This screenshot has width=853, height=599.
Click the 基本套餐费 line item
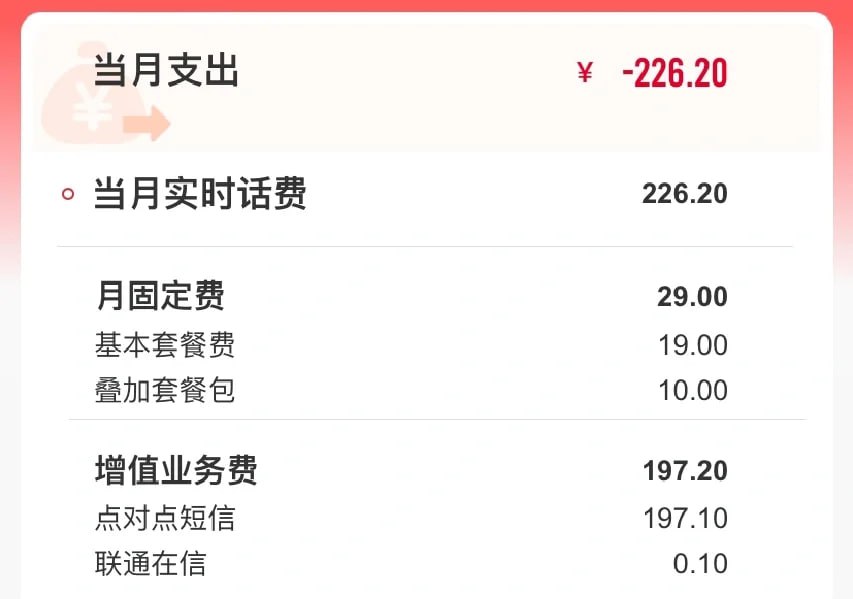[x=161, y=345]
